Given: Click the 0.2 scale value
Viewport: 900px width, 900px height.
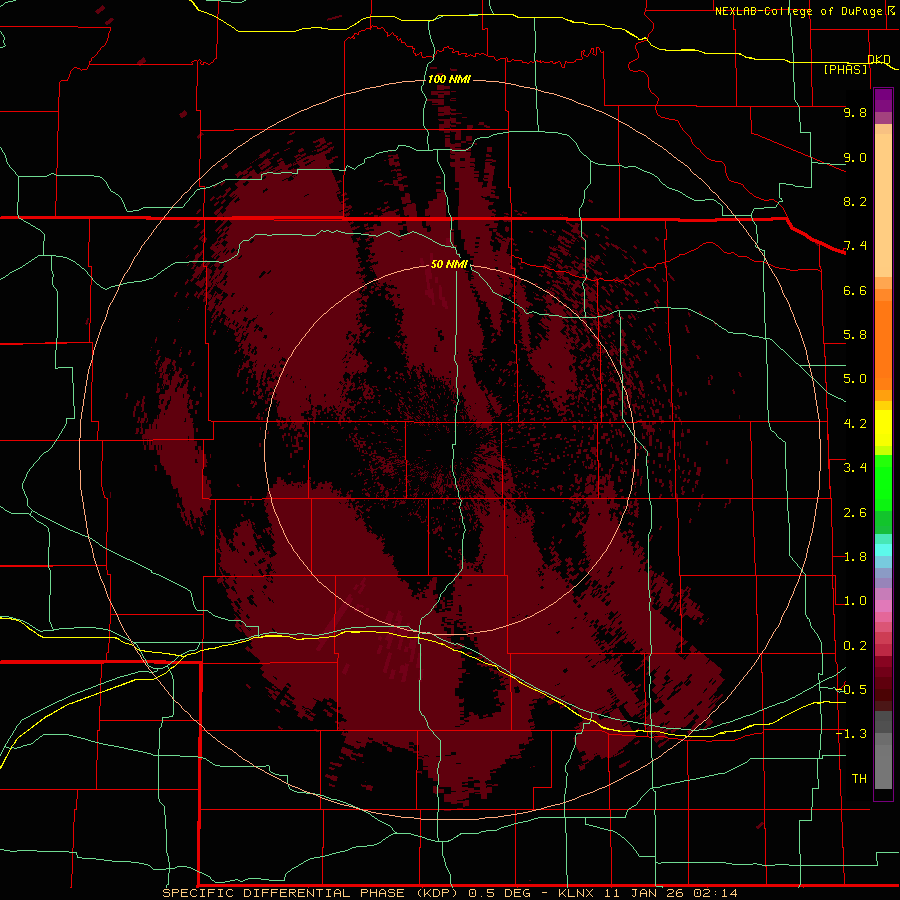Looking at the screenshot, I should 855,646.
